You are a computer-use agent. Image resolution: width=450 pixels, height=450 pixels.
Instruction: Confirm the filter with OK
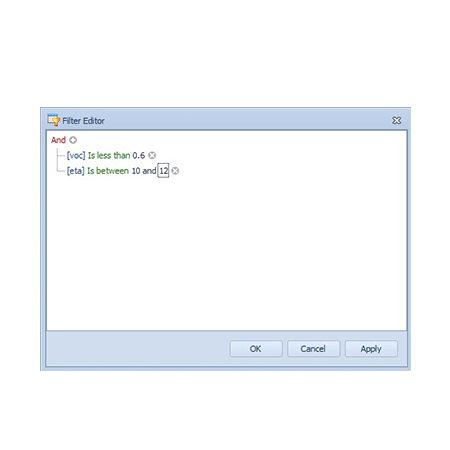(x=256, y=349)
